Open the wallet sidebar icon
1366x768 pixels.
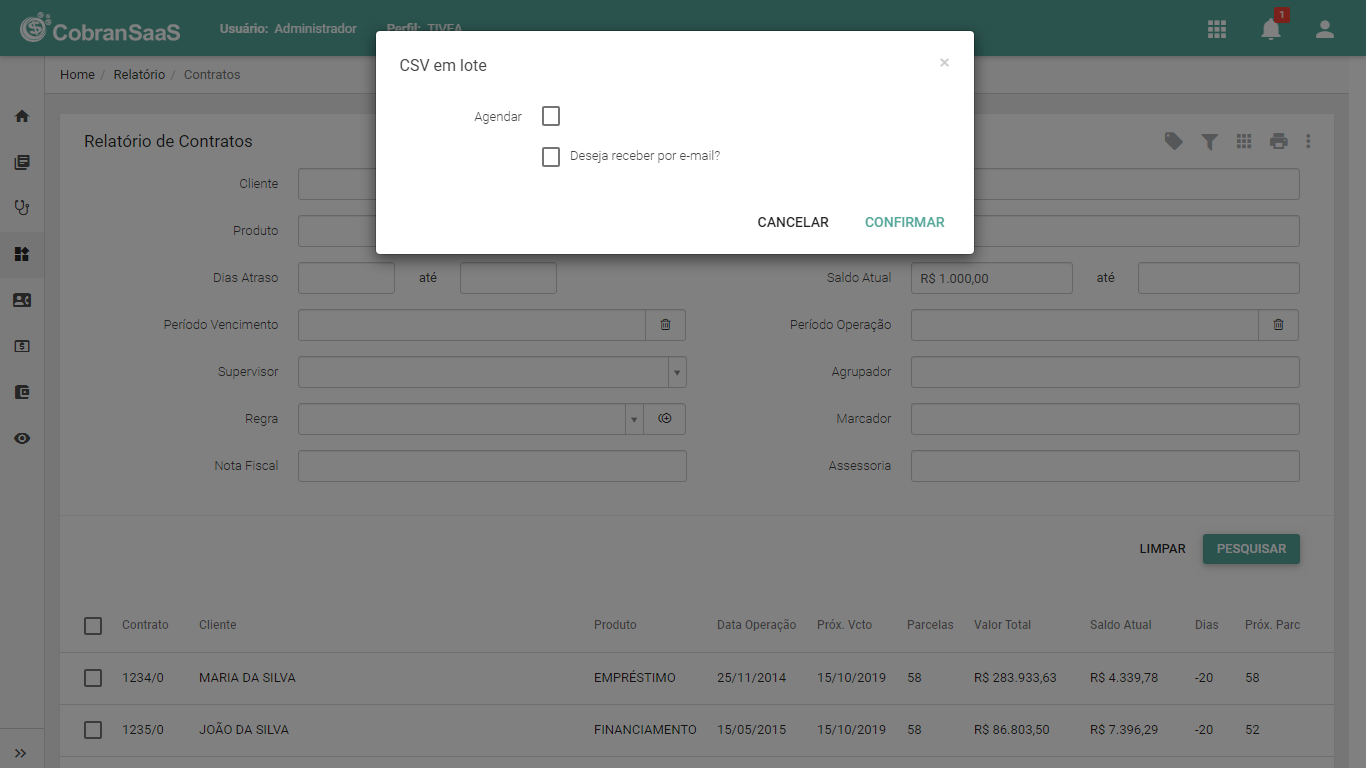(x=22, y=392)
